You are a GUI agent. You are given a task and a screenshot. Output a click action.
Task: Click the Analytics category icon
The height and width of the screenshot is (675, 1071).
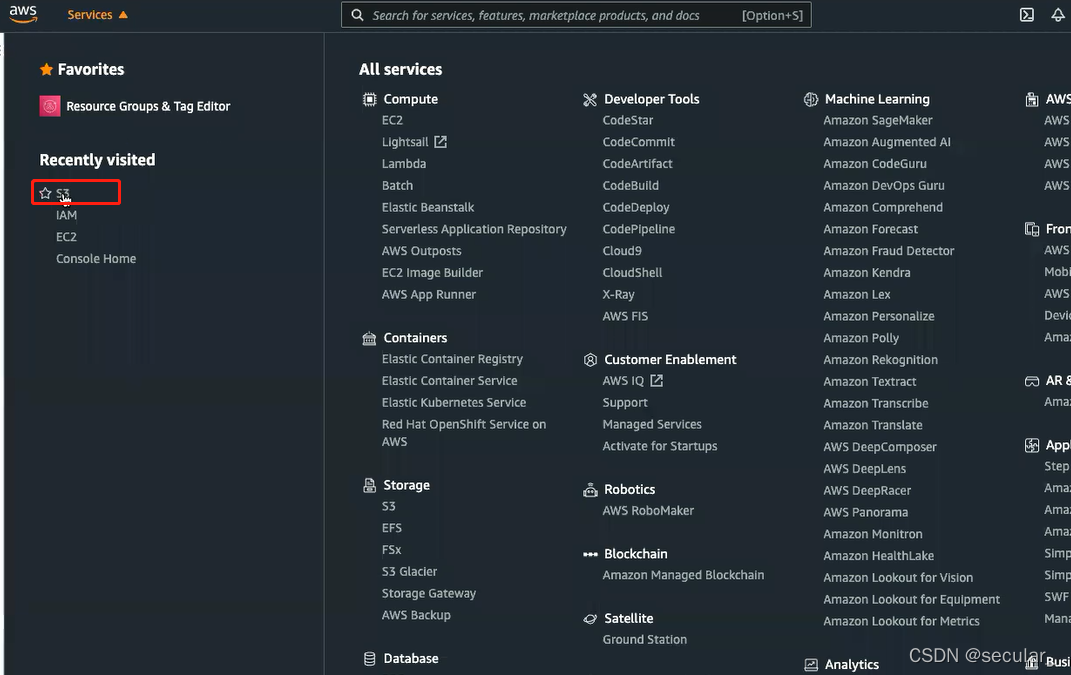tap(811, 665)
